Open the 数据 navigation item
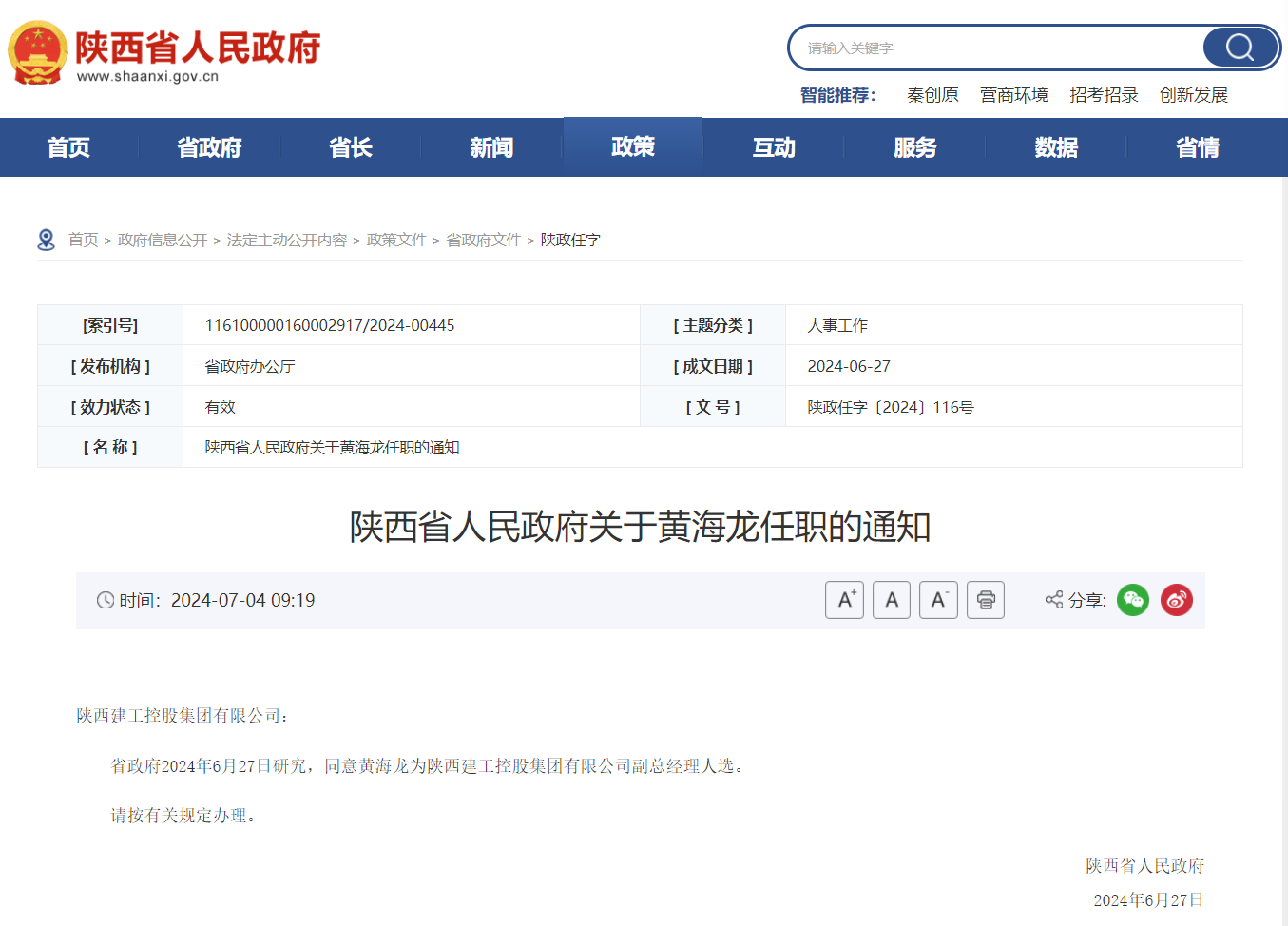The width and height of the screenshot is (1288, 926). click(1056, 147)
